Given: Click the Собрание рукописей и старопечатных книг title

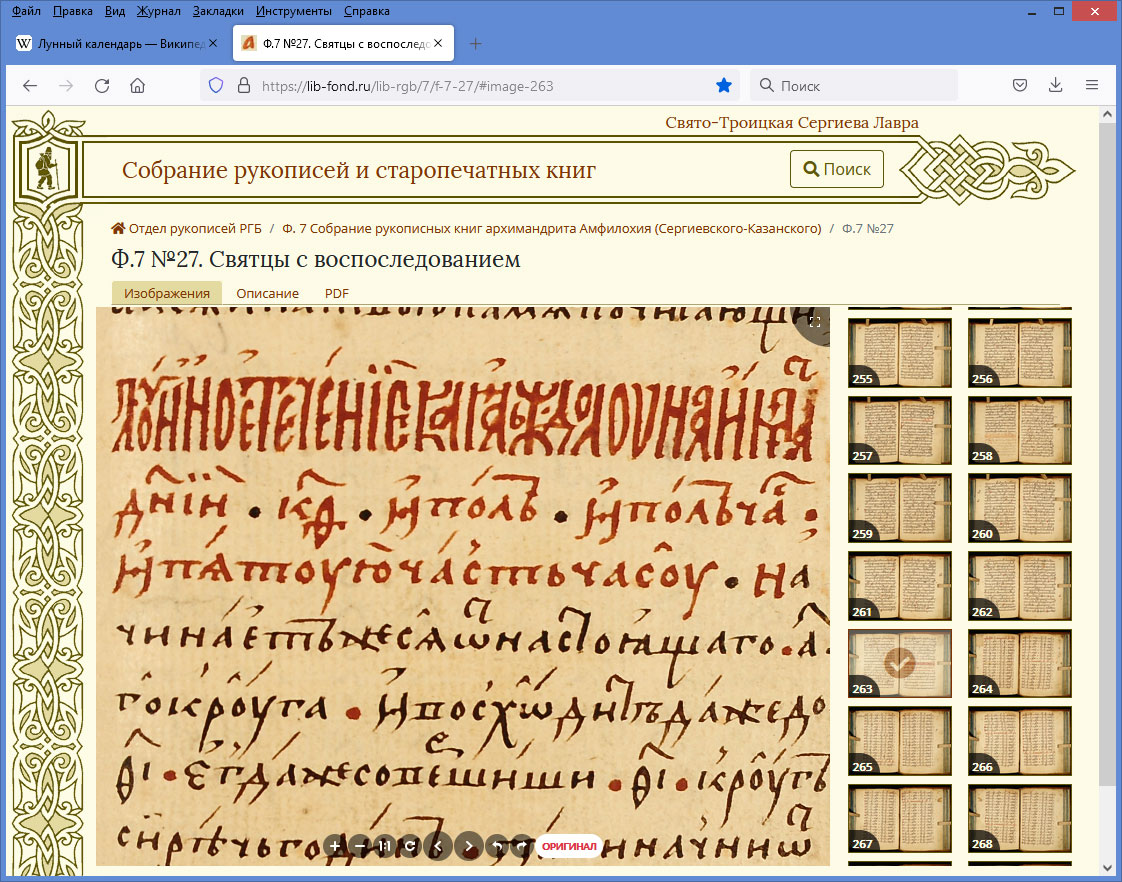Looking at the screenshot, I should [x=358, y=170].
